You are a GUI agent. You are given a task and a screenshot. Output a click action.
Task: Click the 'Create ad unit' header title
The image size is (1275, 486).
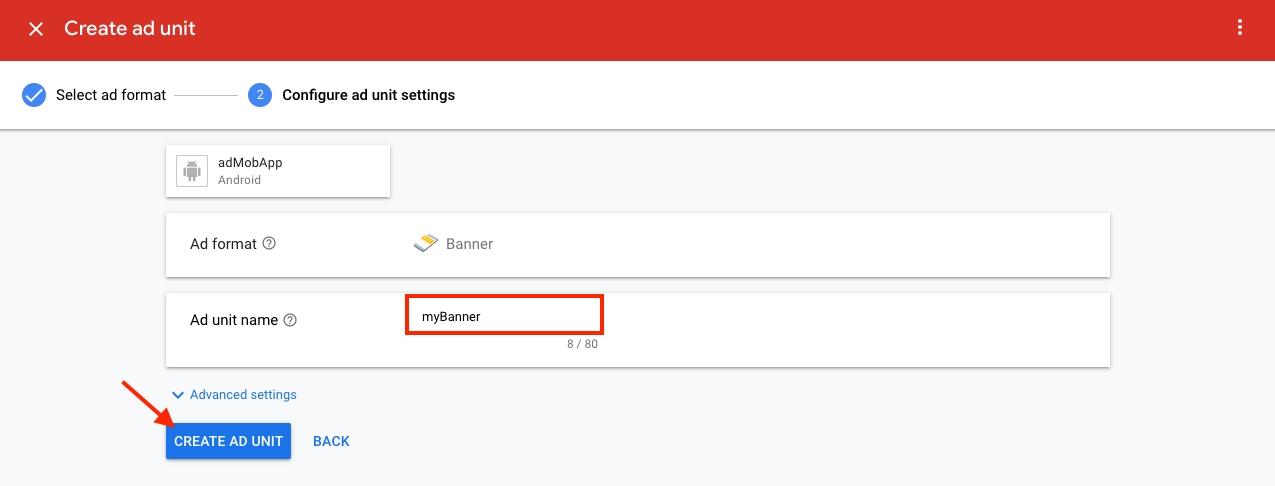(130, 28)
